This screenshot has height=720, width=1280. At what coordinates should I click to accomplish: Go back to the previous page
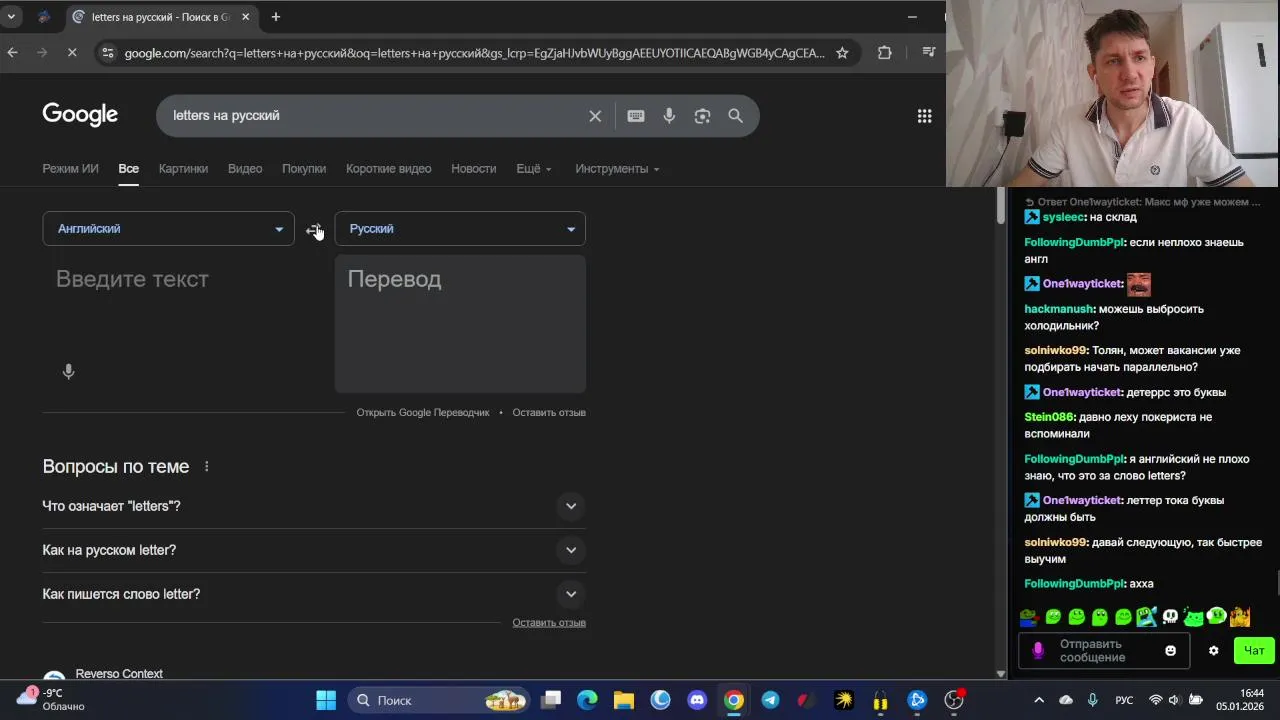pos(12,53)
